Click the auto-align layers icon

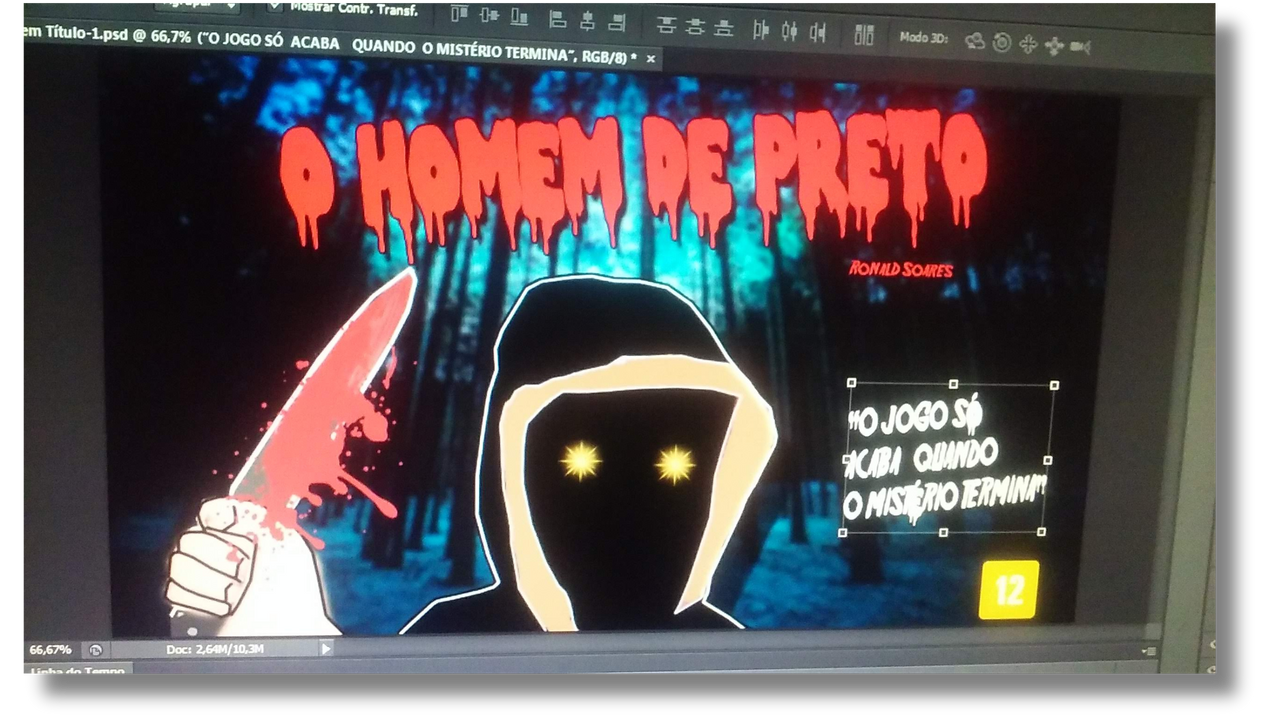tap(864, 36)
